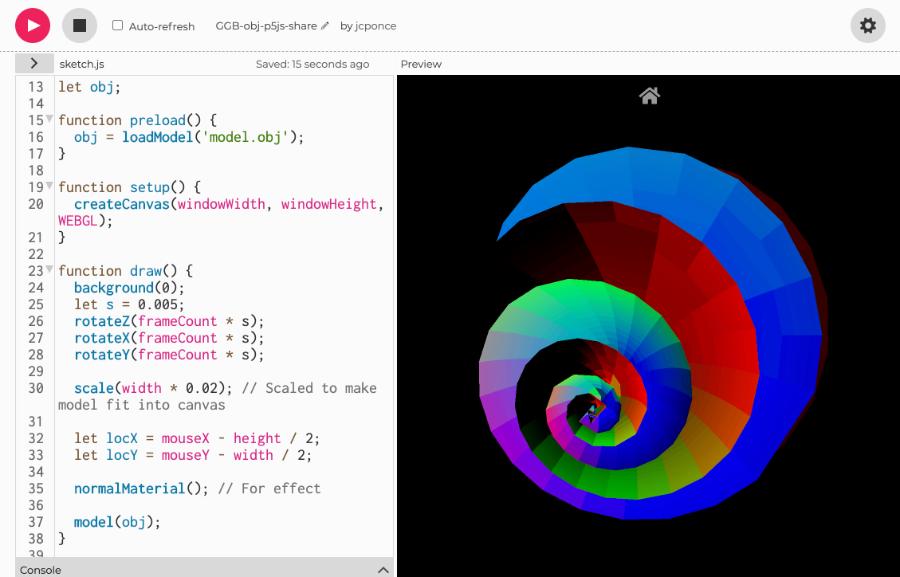Stop the running sketch
This screenshot has width=900, height=577.
coord(80,25)
